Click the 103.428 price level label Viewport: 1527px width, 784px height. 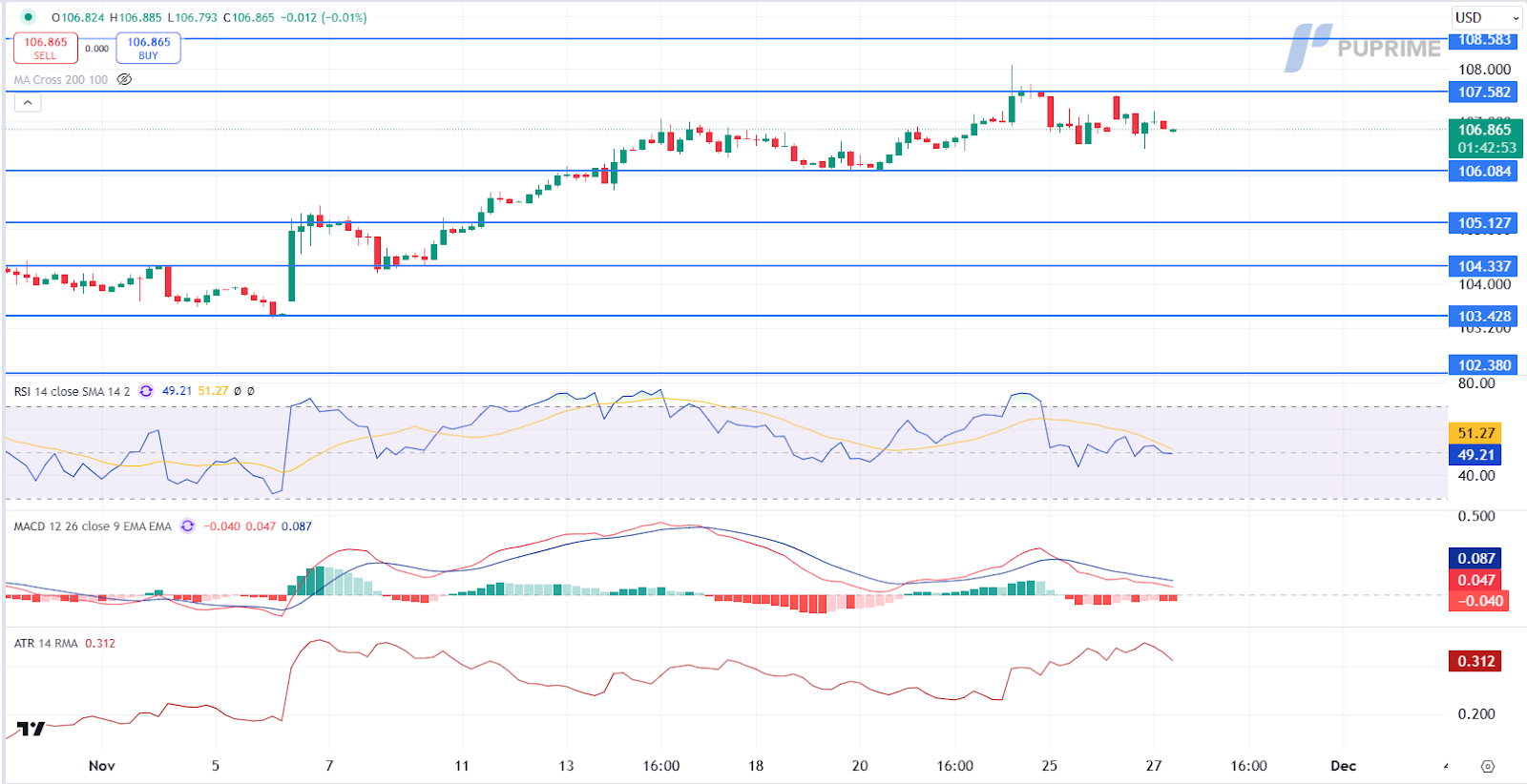(x=1484, y=317)
